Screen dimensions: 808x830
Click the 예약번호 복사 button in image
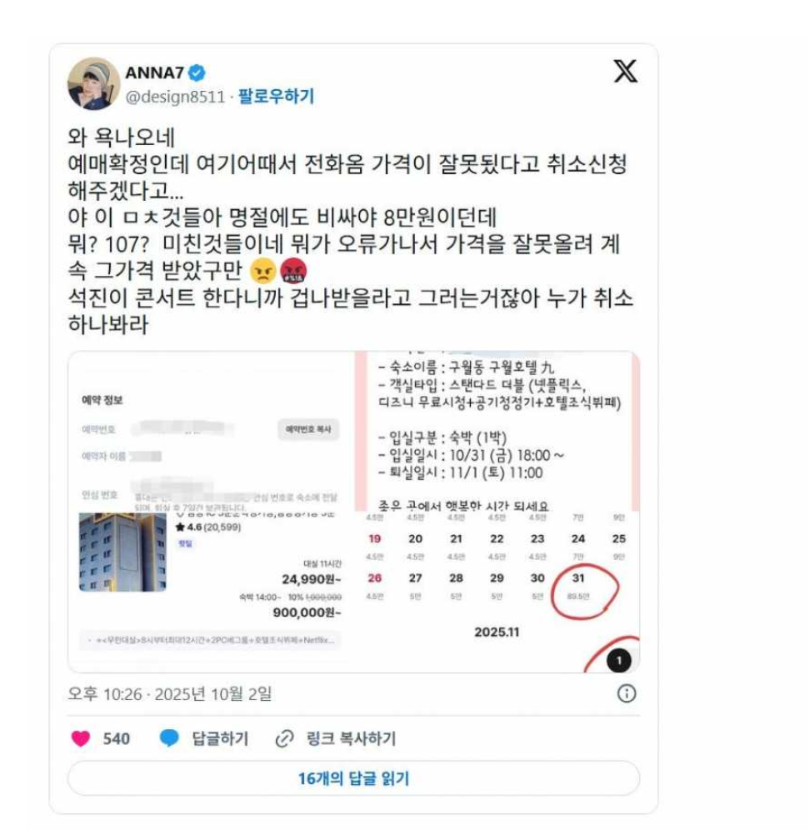click(308, 429)
